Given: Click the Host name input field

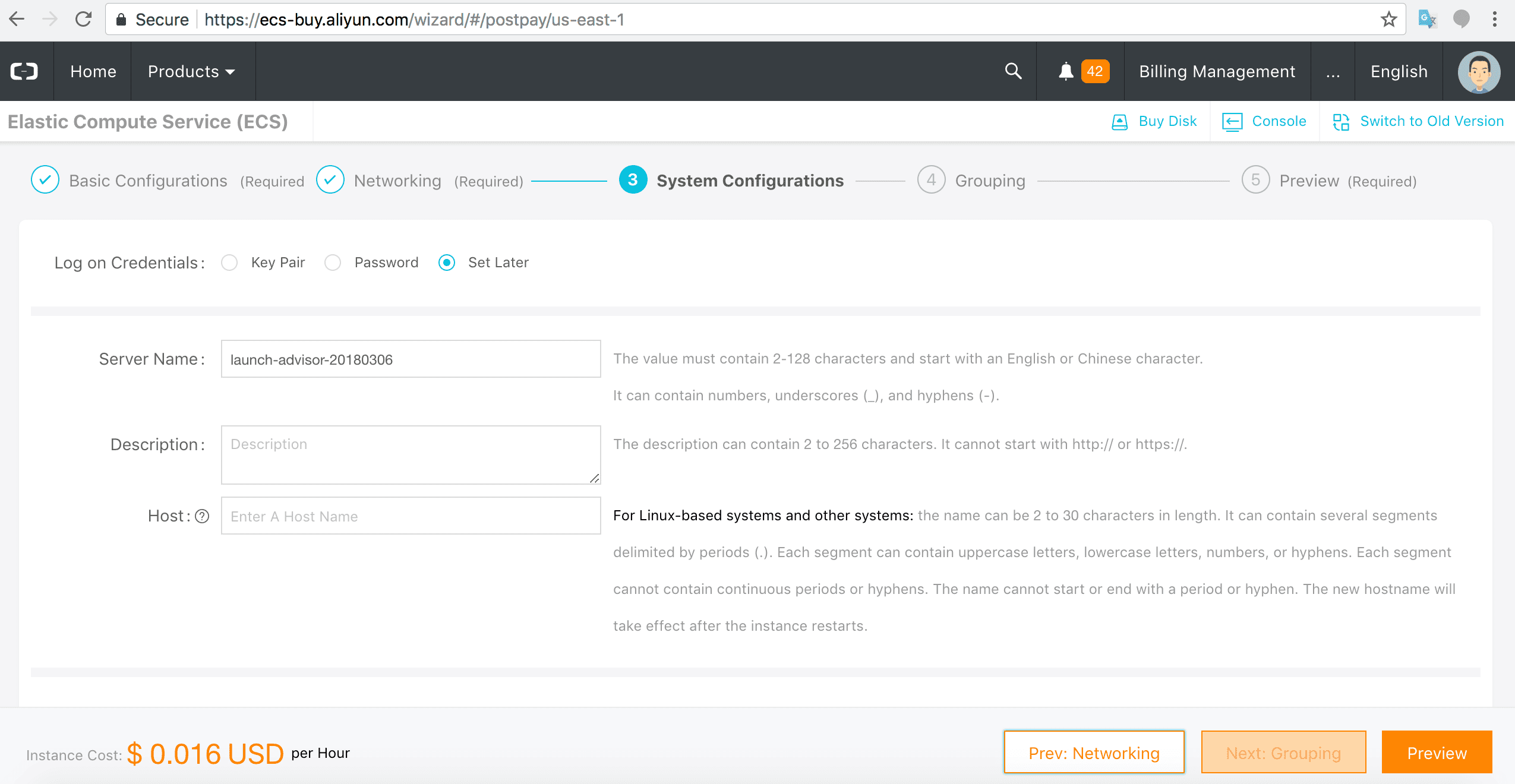Looking at the screenshot, I should [x=411, y=516].
